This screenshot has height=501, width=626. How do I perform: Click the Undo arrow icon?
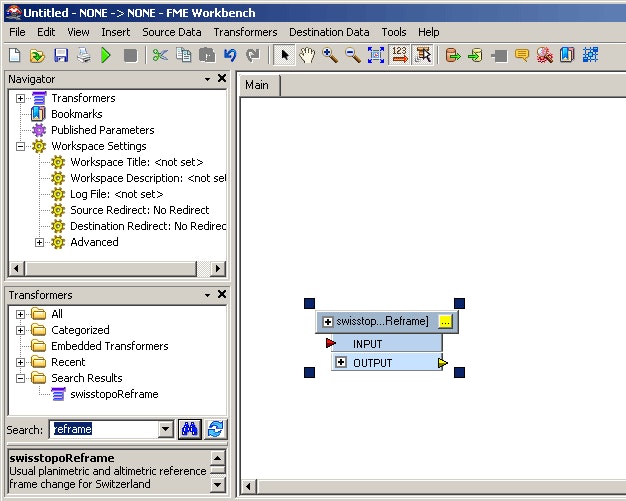coord(230,55)
